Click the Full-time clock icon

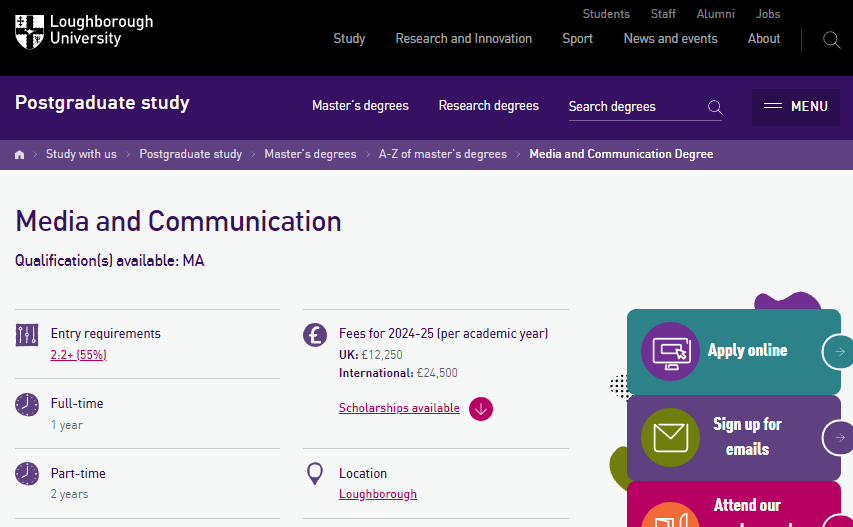[x=27, y=405]
